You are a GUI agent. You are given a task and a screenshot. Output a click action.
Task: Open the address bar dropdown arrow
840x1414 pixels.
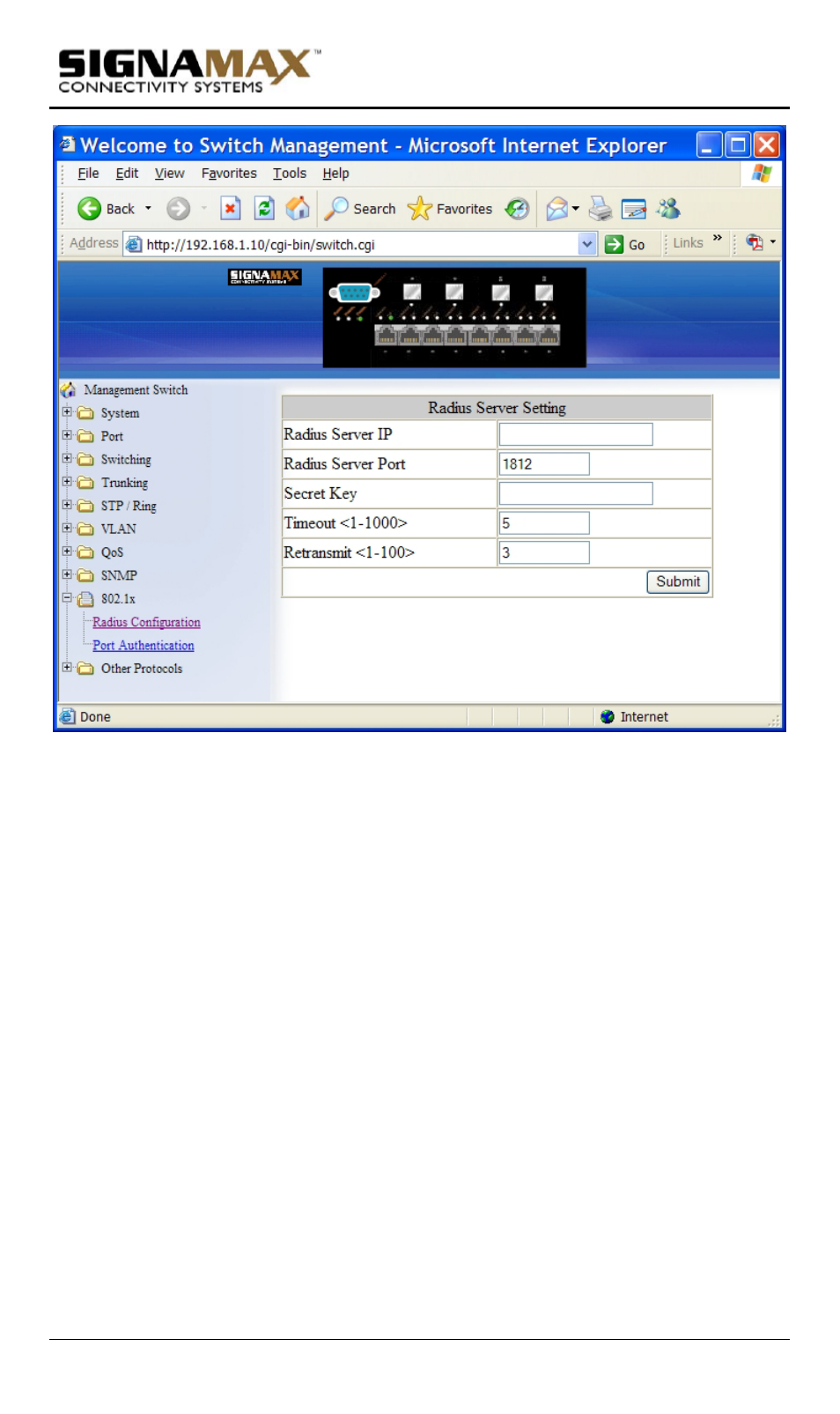587,244
